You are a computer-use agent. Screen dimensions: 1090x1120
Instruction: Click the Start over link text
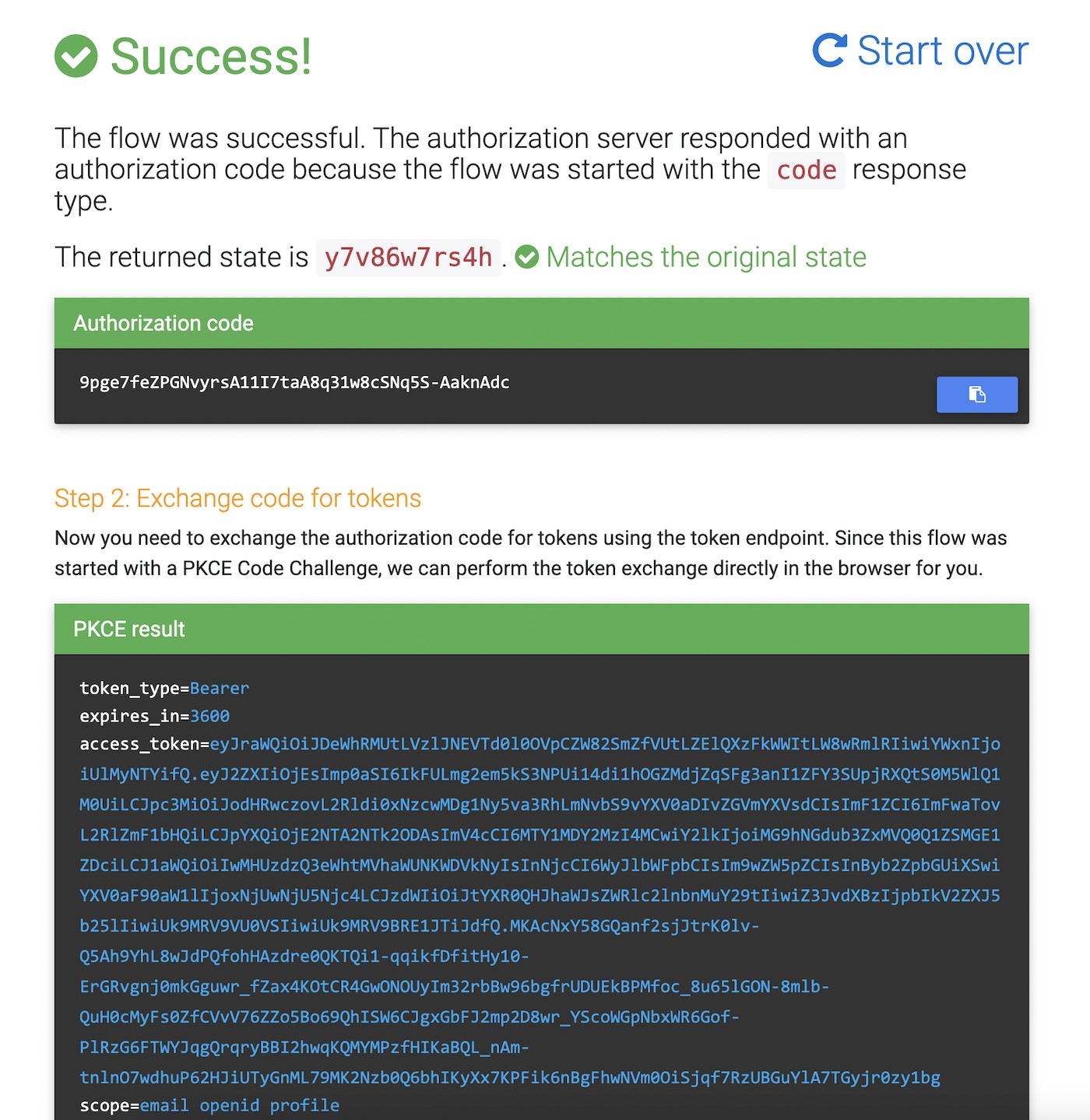click(942, 51)
